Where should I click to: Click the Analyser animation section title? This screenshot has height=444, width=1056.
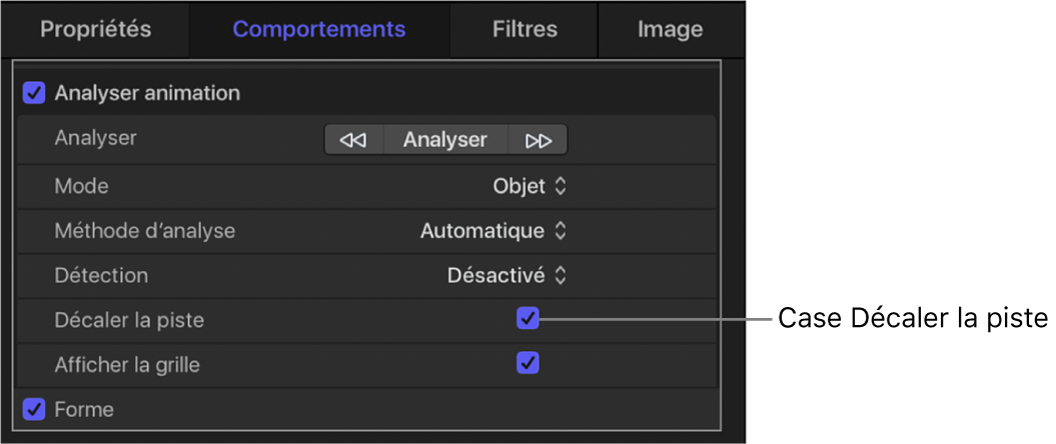(x=147, y=94)
